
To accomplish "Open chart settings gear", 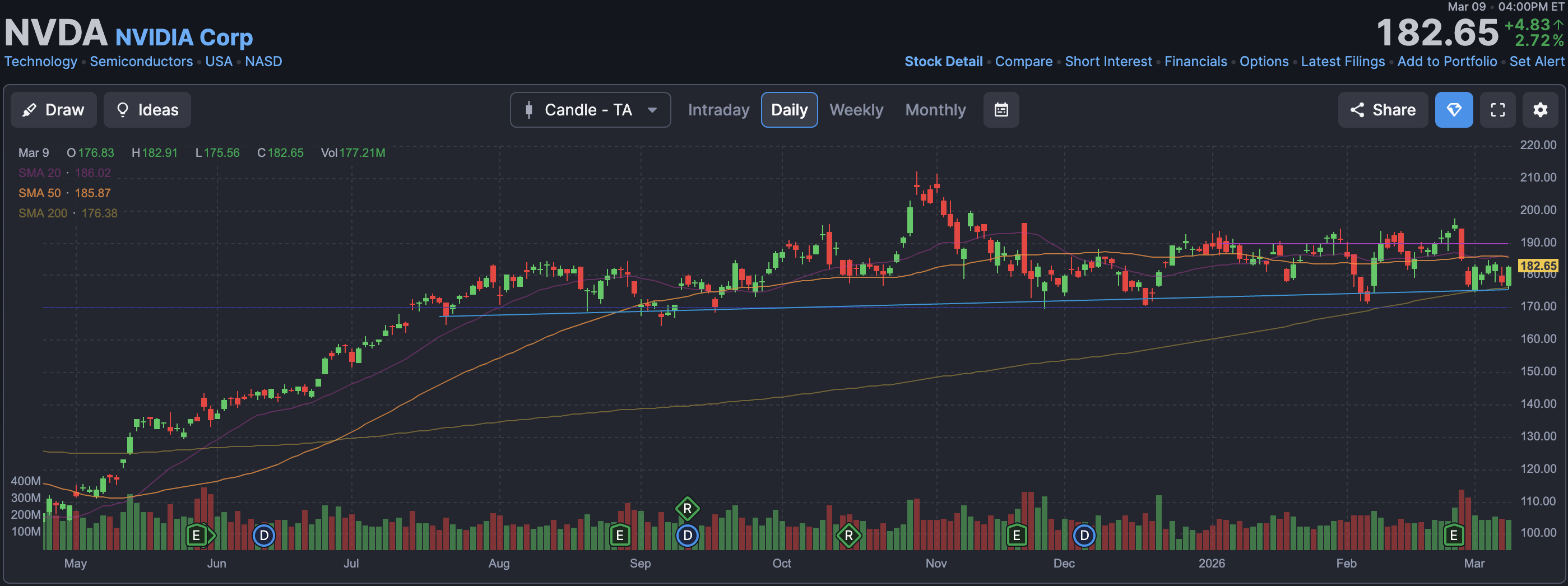I will [x=1541, y=110].
